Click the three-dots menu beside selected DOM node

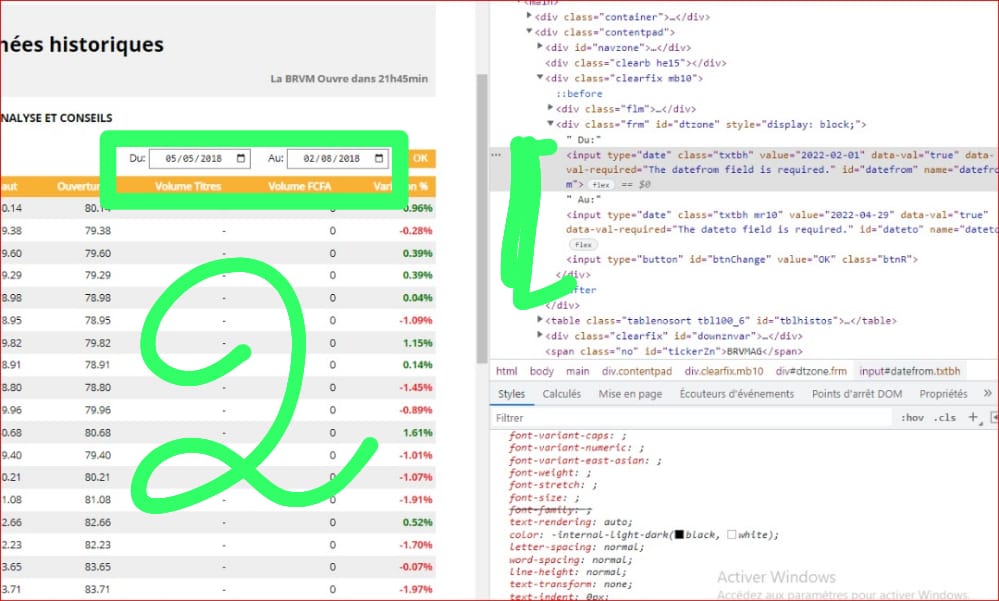click(496, 155)
